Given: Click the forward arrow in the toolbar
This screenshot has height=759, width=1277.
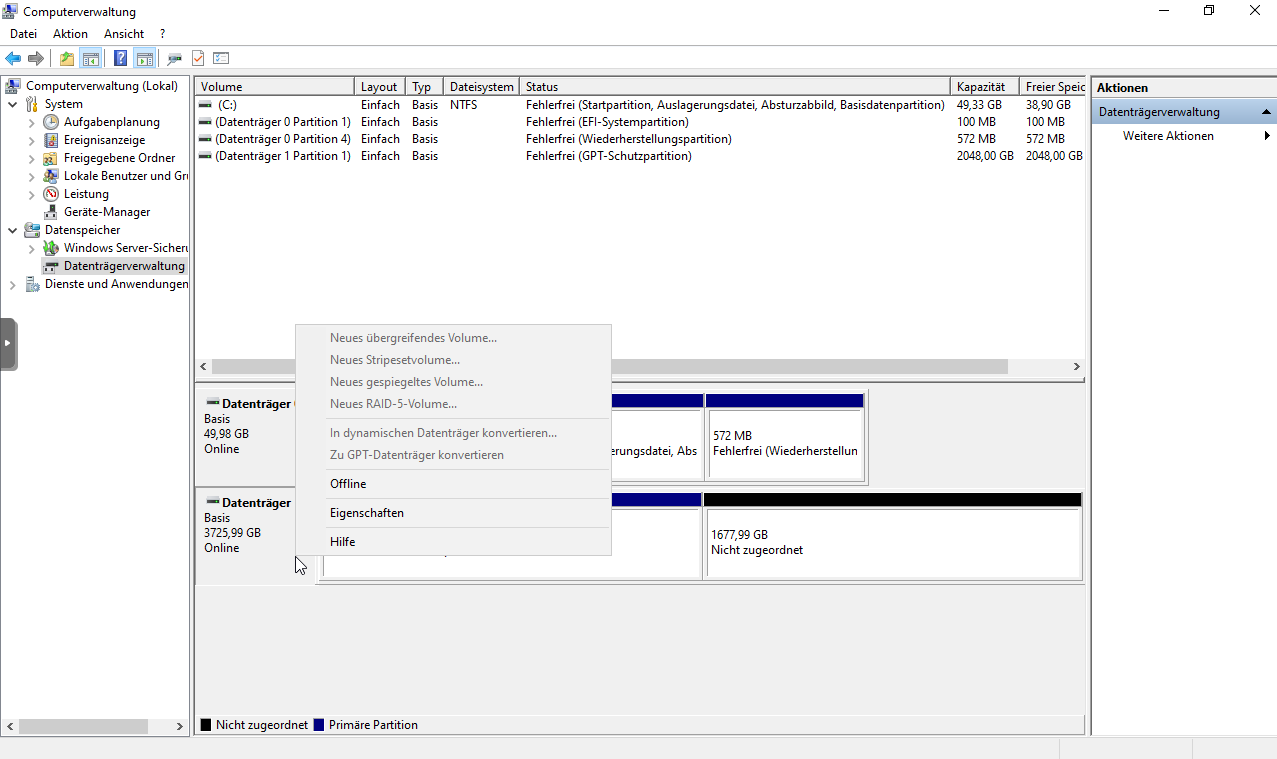Looking at the screenshot, I should (x=35, y=58).
